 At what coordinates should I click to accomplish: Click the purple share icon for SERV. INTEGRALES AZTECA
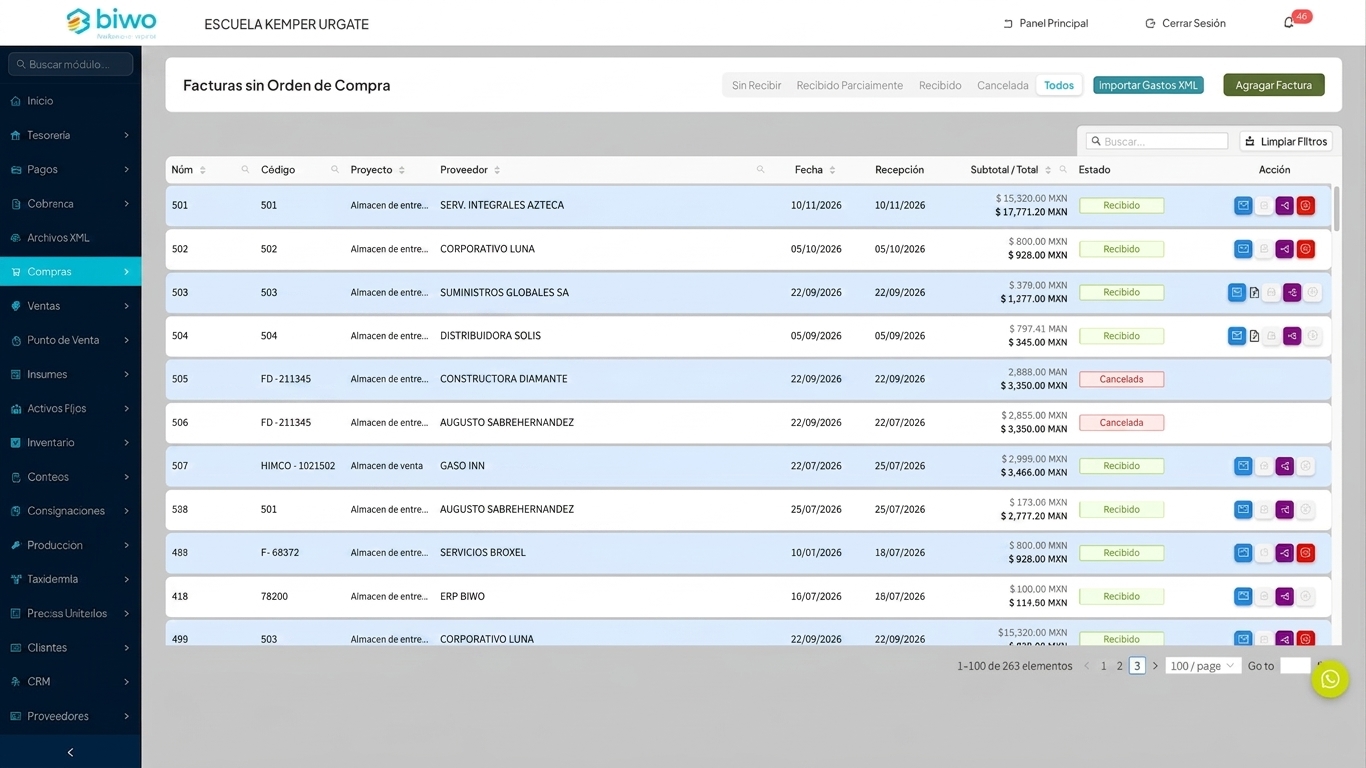pos(1285,206)
